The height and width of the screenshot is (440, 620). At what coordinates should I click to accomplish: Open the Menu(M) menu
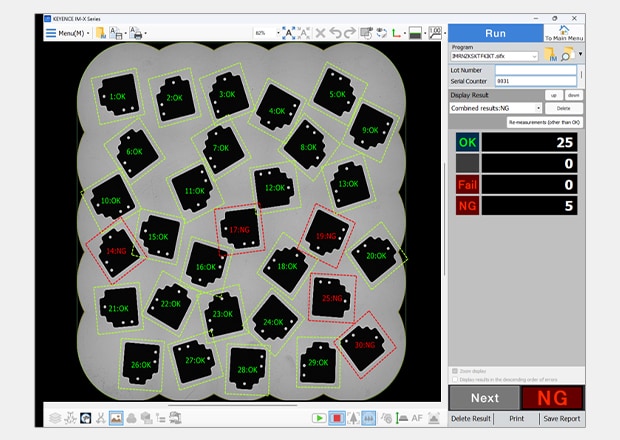click(68, 33)
